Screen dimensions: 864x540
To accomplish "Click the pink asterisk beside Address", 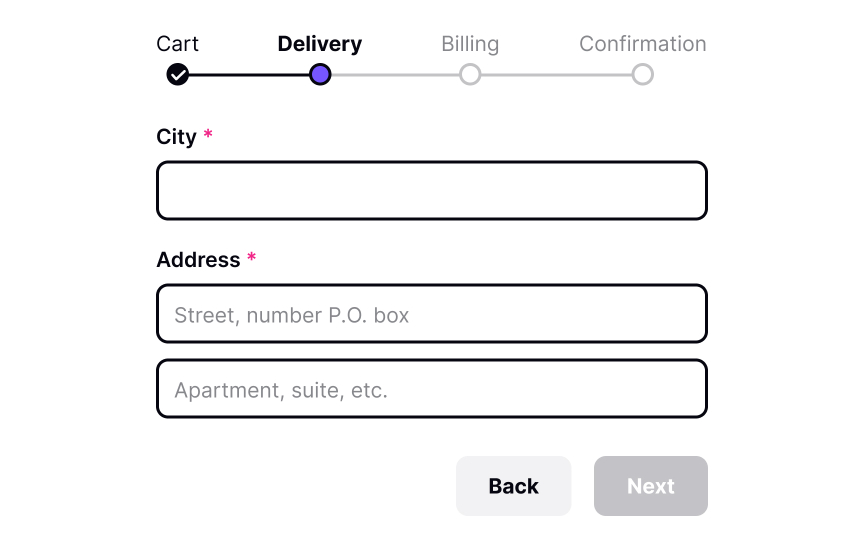I will coord(252,257).
